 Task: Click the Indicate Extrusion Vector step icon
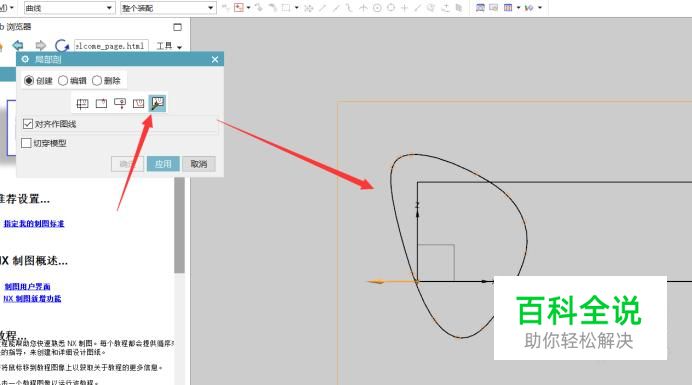pyautogui.click(x=120, y=103)
